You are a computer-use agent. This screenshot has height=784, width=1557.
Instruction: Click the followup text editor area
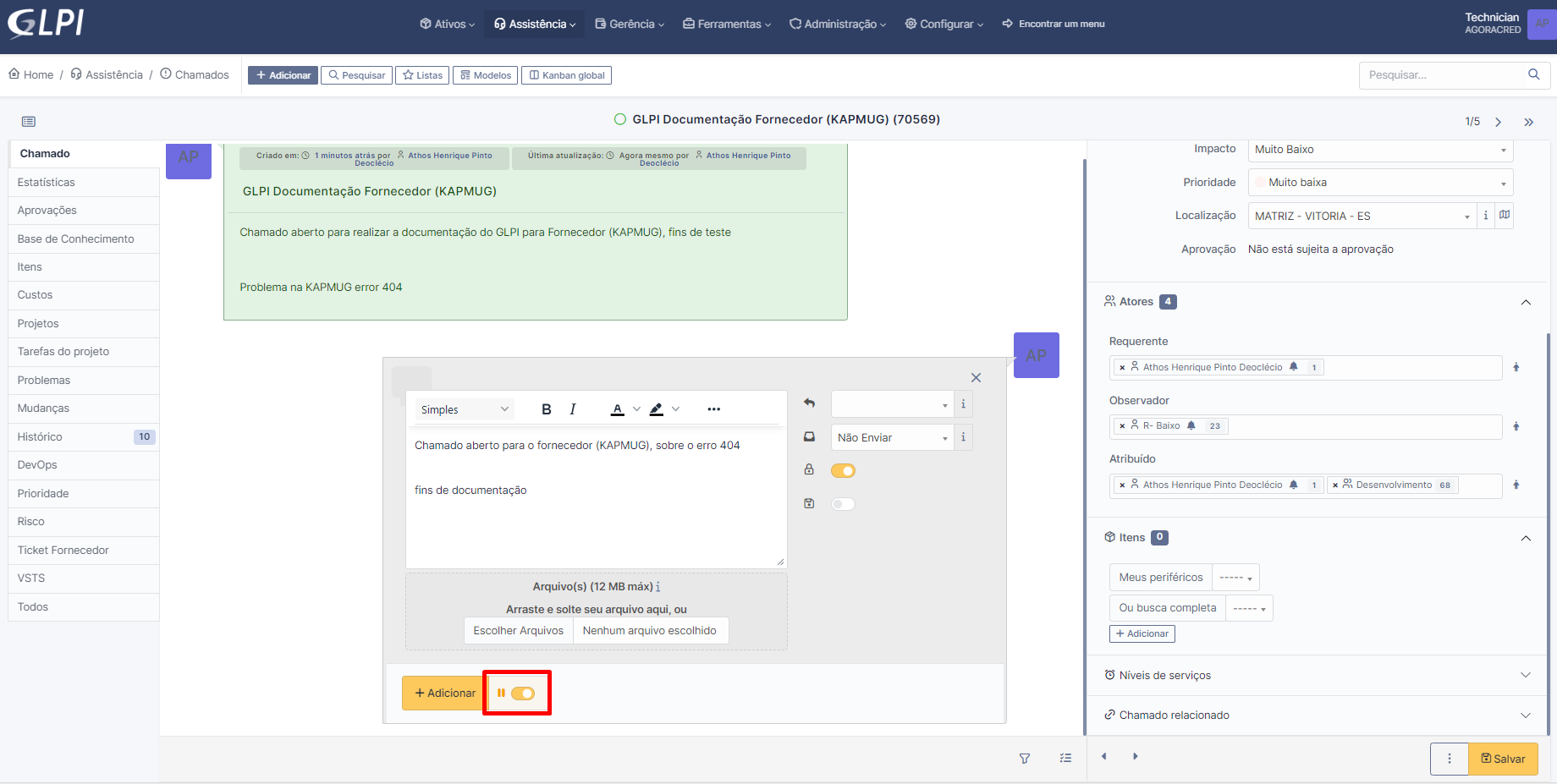pos(596,496)
